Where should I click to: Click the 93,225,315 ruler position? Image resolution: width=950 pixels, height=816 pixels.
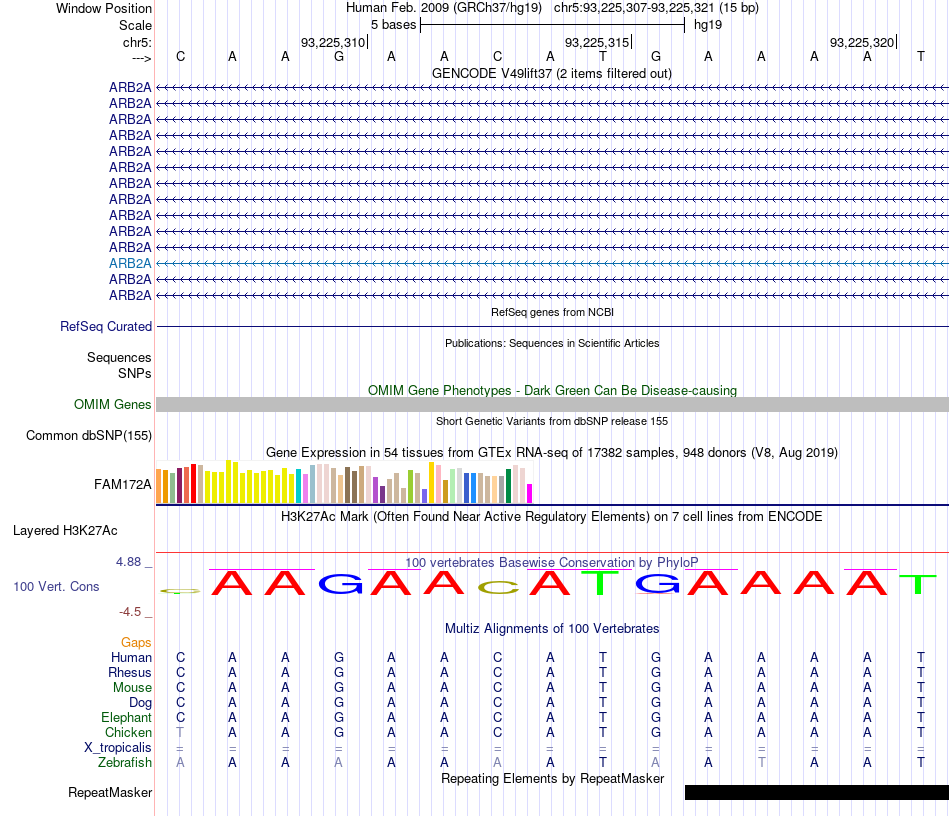coord(597,42)
